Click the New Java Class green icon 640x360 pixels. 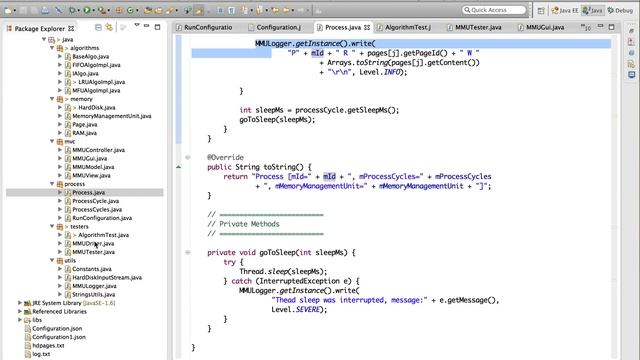tap(130, 10)
